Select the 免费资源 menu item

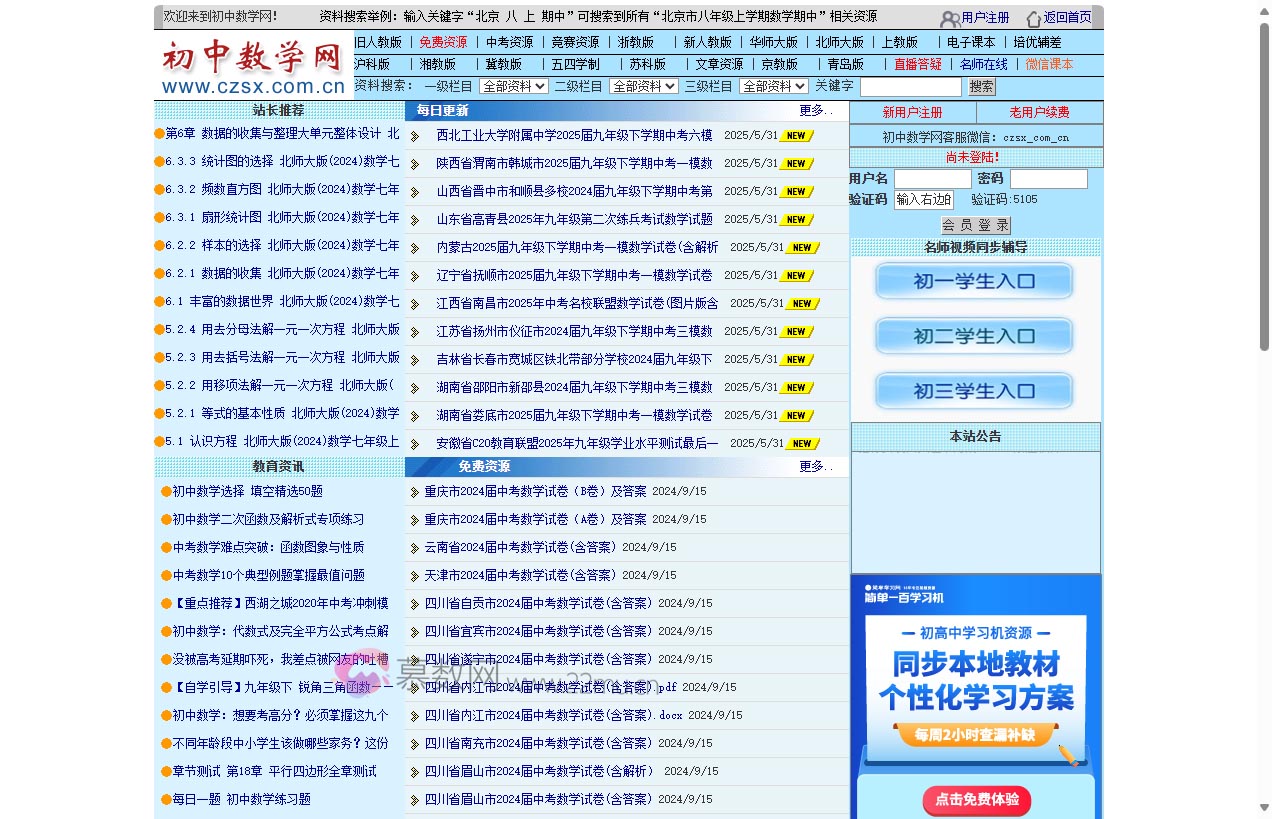click(443, 42)
